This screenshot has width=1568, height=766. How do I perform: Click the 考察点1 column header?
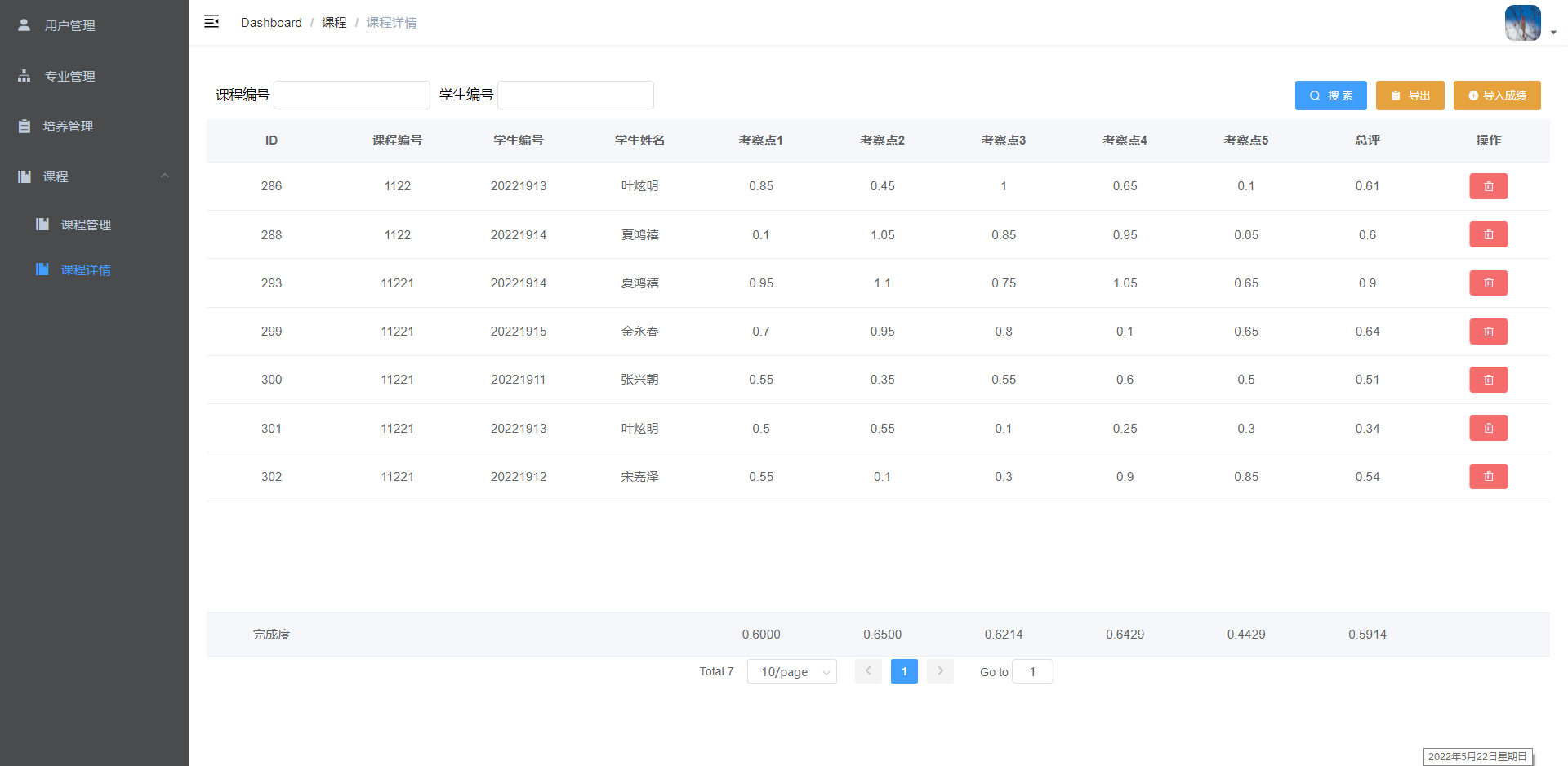(761, 140)
